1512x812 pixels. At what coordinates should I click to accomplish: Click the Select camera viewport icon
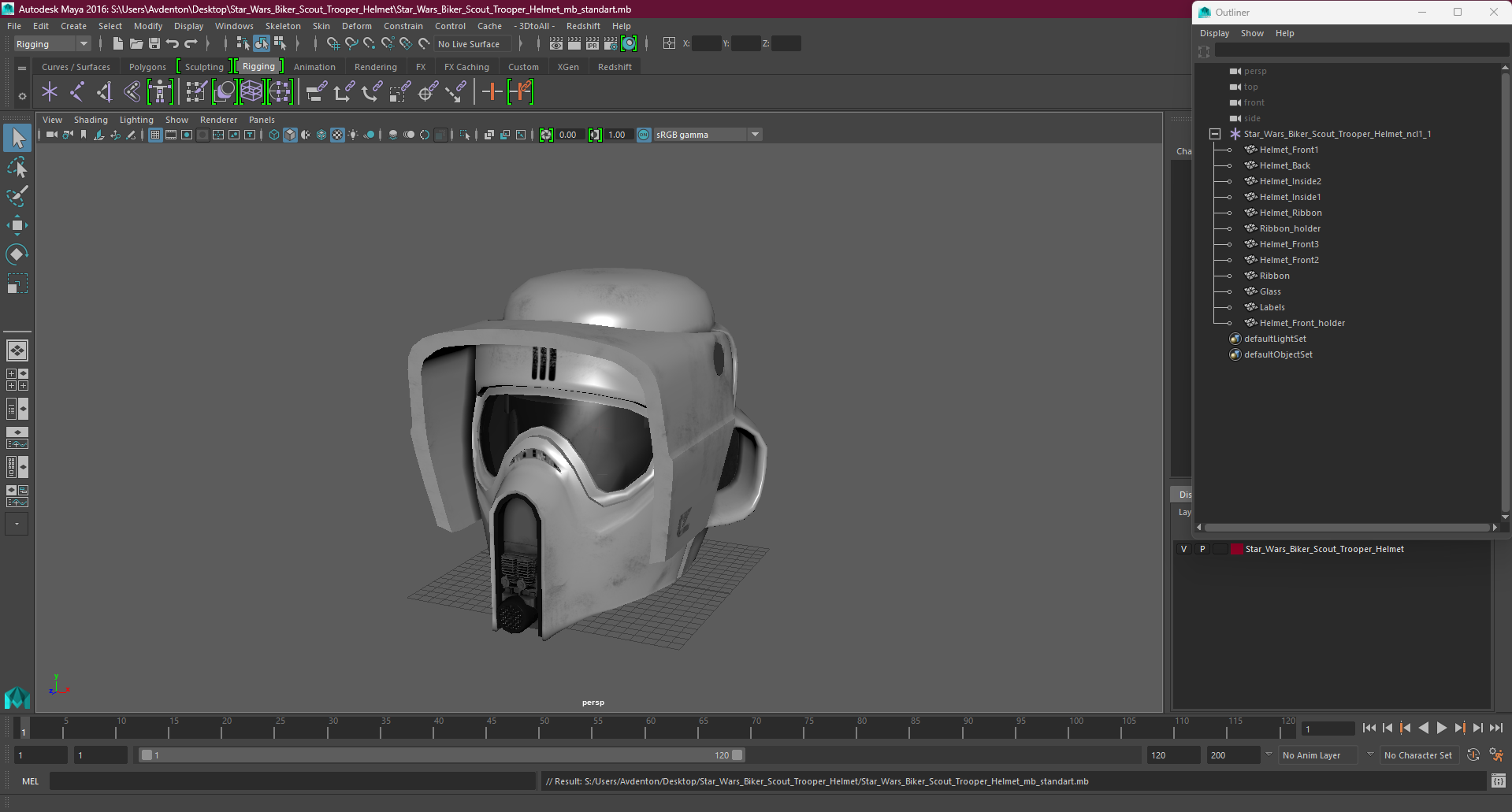pos(51,135)
